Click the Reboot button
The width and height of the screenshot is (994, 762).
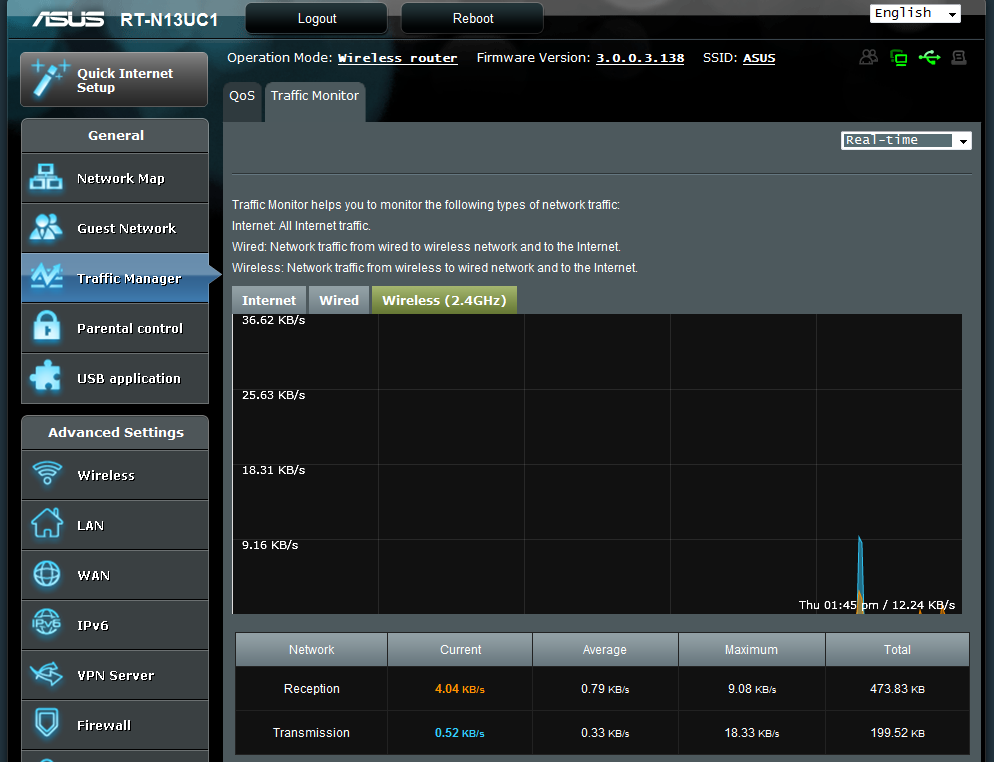click(x=473, y=18)
